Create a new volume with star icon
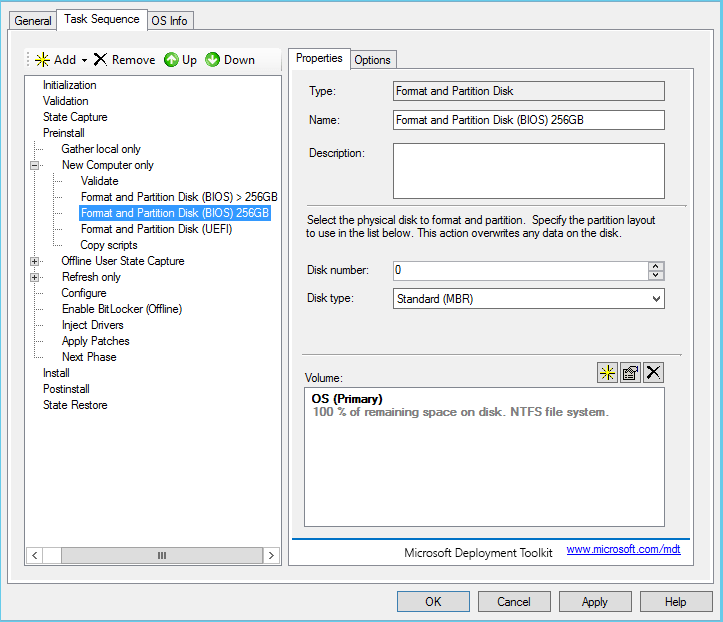Image resolution: width=723 pixels, height=622 pixels. [x=607, y=373]
